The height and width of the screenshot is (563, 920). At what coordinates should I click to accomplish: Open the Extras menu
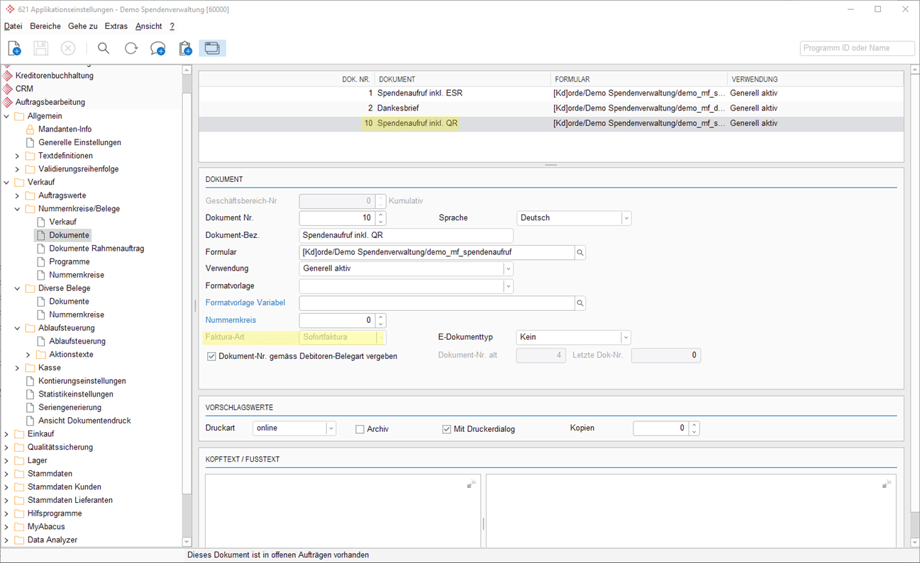[x=116, y=26]
